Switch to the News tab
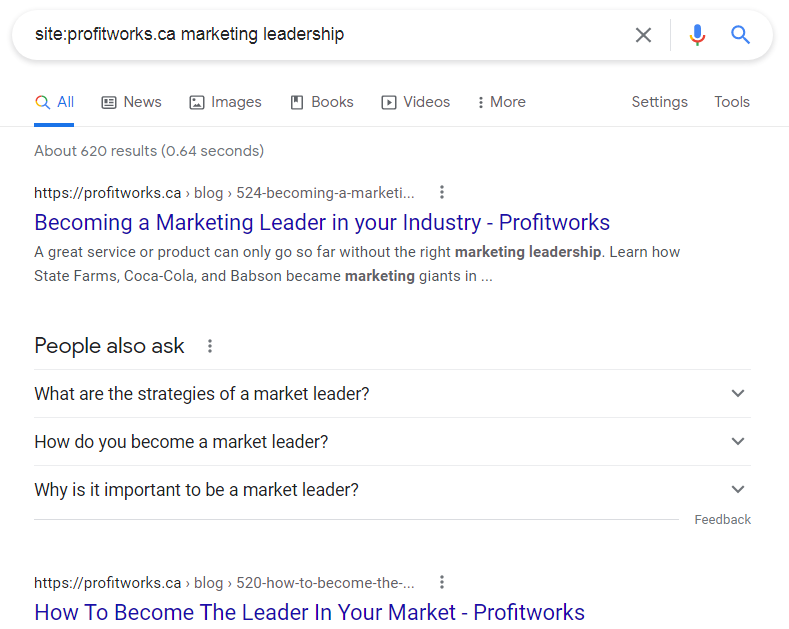The image size is (789, 629). coord(131,102)
